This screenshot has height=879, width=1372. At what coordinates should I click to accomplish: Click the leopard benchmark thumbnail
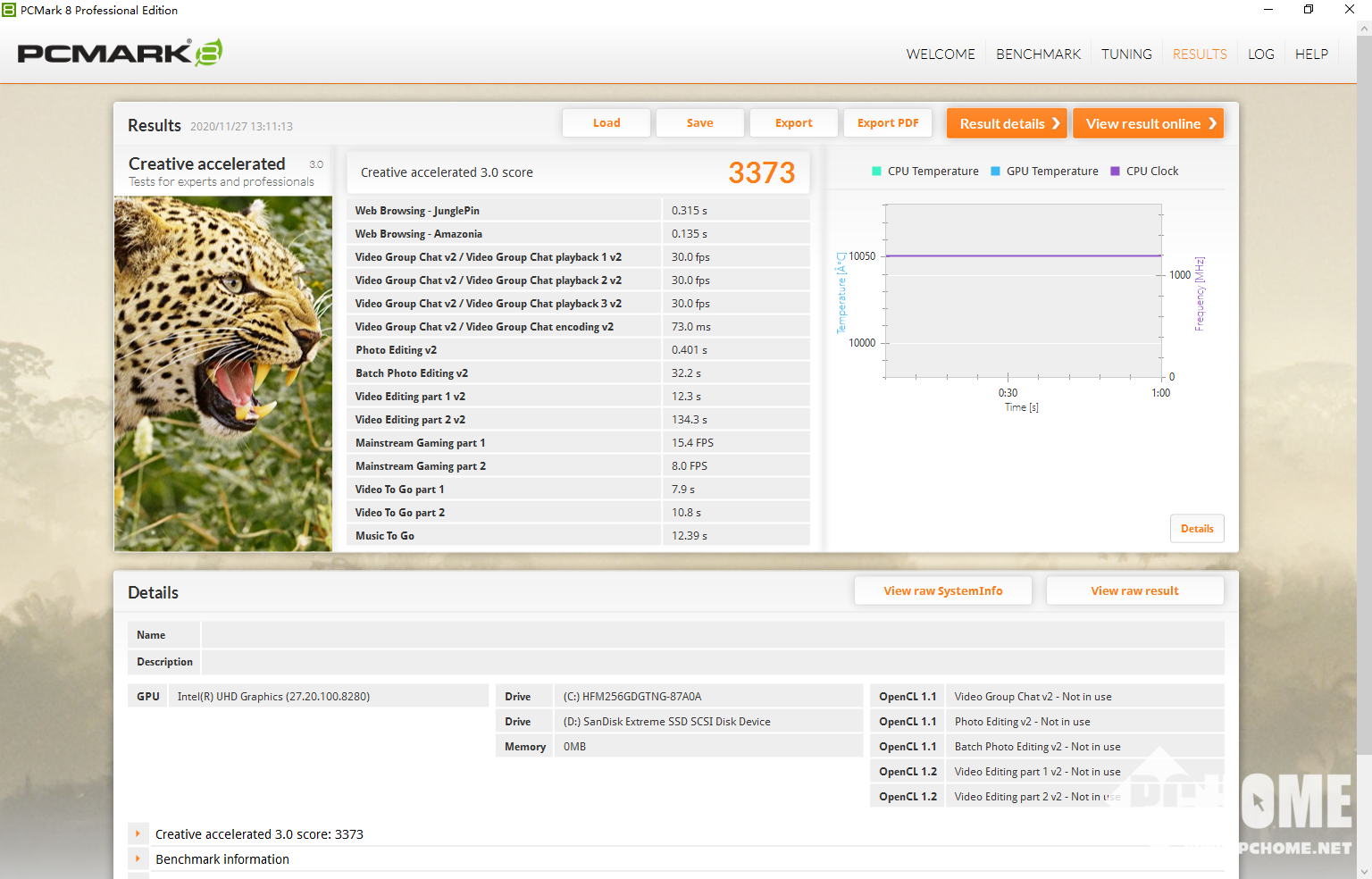tap(223, 373)
